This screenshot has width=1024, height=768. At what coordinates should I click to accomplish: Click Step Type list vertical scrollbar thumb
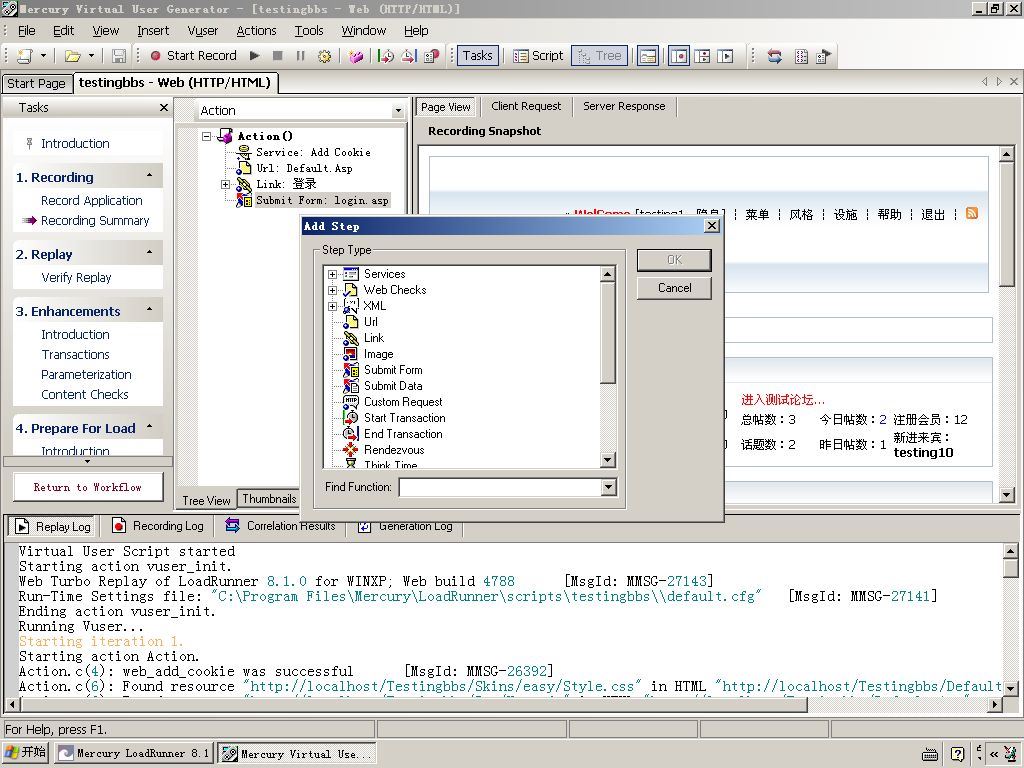point(608,333)
